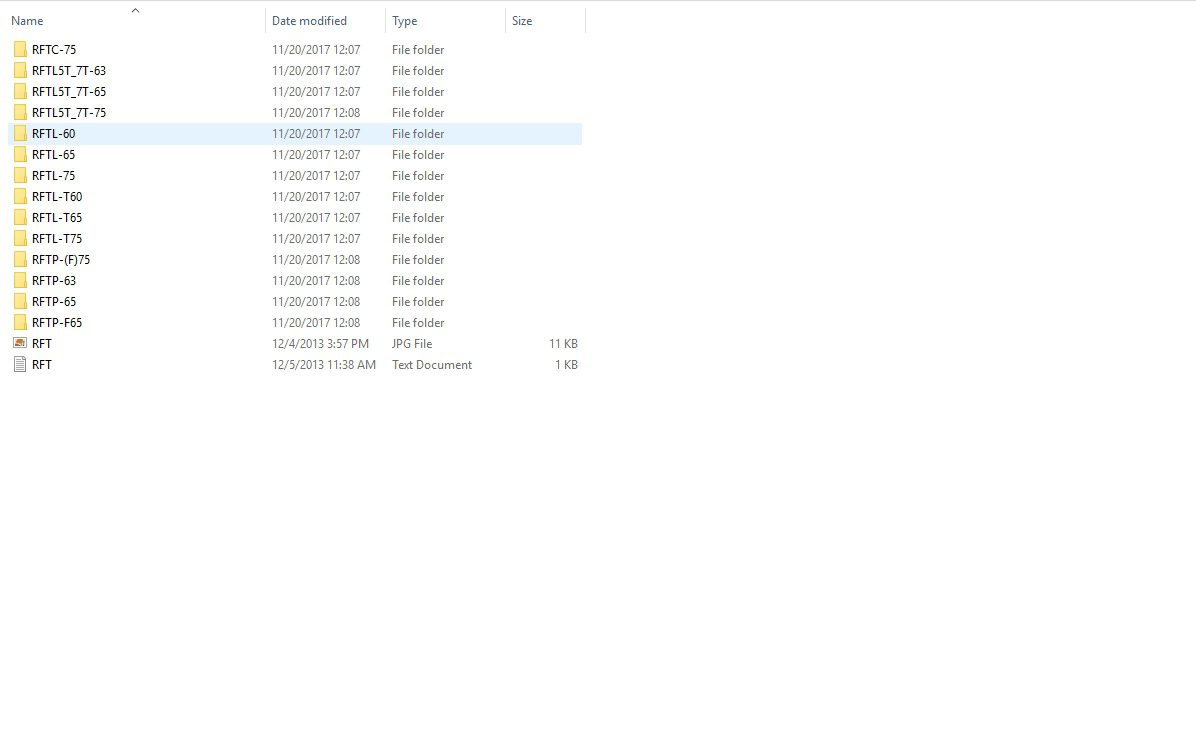Click the RFTP-F65 folder icon
The image size is (1196, 738).
(x=20, y=323)
